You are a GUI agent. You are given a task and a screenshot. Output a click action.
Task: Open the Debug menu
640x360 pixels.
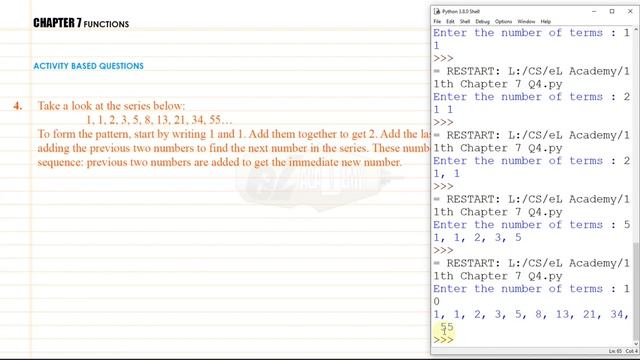point(482,22)
